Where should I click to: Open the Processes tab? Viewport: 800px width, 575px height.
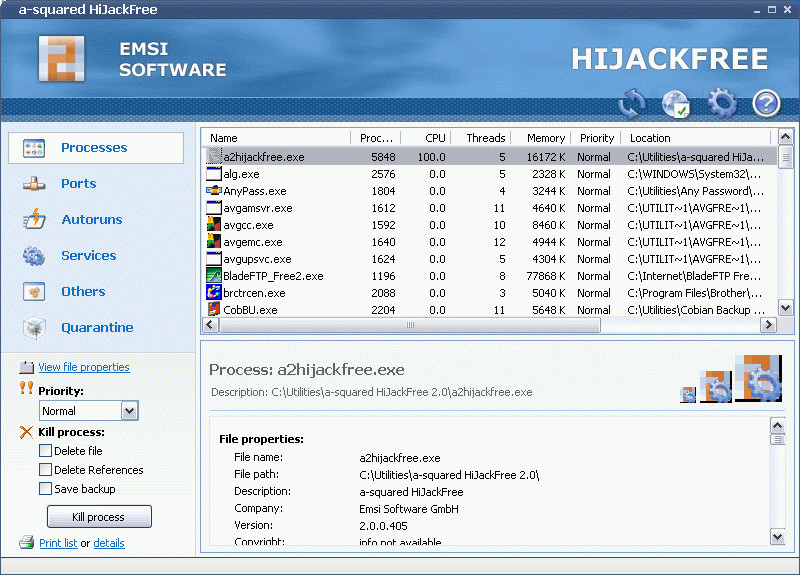click(96, 148)
